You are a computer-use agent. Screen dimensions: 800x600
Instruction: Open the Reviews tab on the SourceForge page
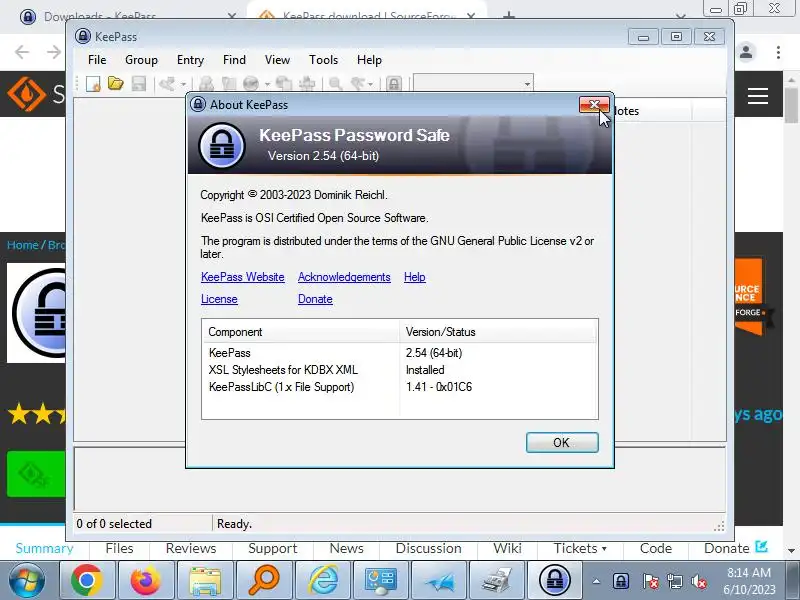[x=191, y=548]
